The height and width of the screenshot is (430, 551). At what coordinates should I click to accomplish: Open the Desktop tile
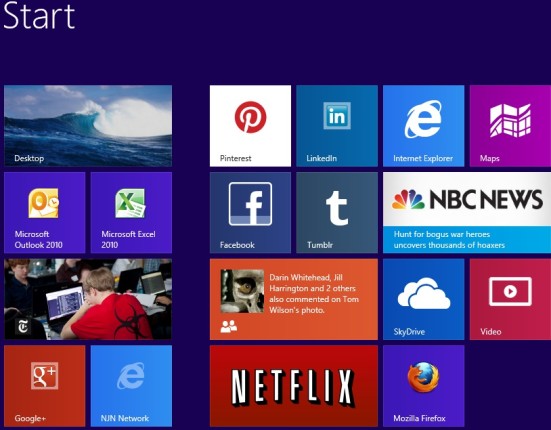(88, 126)
